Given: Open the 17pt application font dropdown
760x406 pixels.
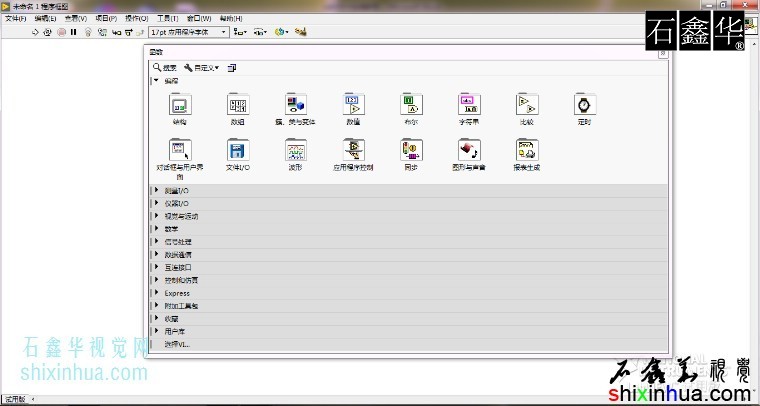Looking at the screenshot, I should tap(189, 32).
